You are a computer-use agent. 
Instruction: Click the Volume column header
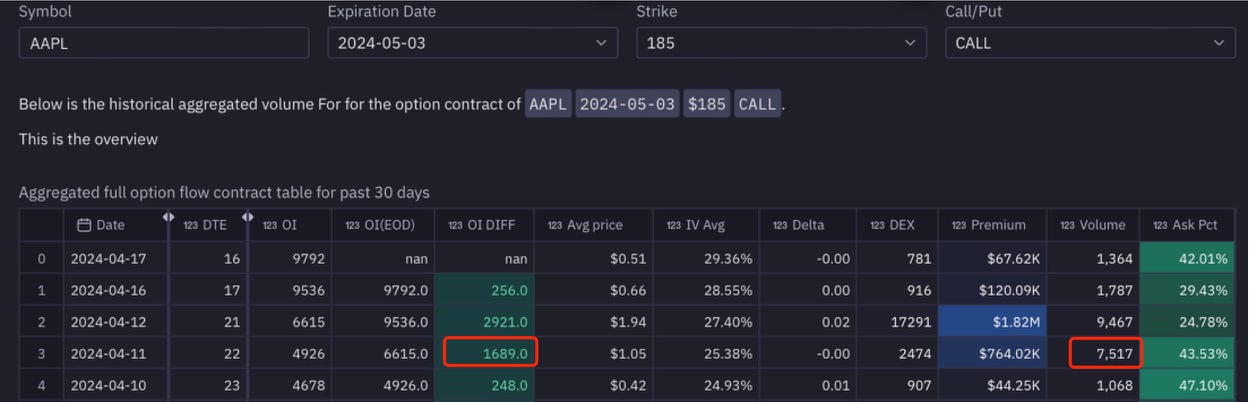pos(1093,225)
